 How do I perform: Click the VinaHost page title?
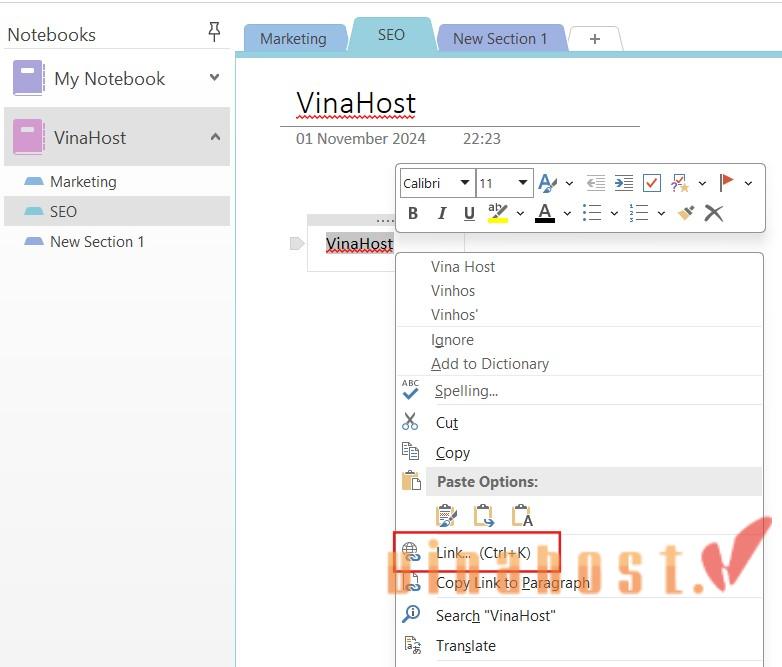point(356,103)
